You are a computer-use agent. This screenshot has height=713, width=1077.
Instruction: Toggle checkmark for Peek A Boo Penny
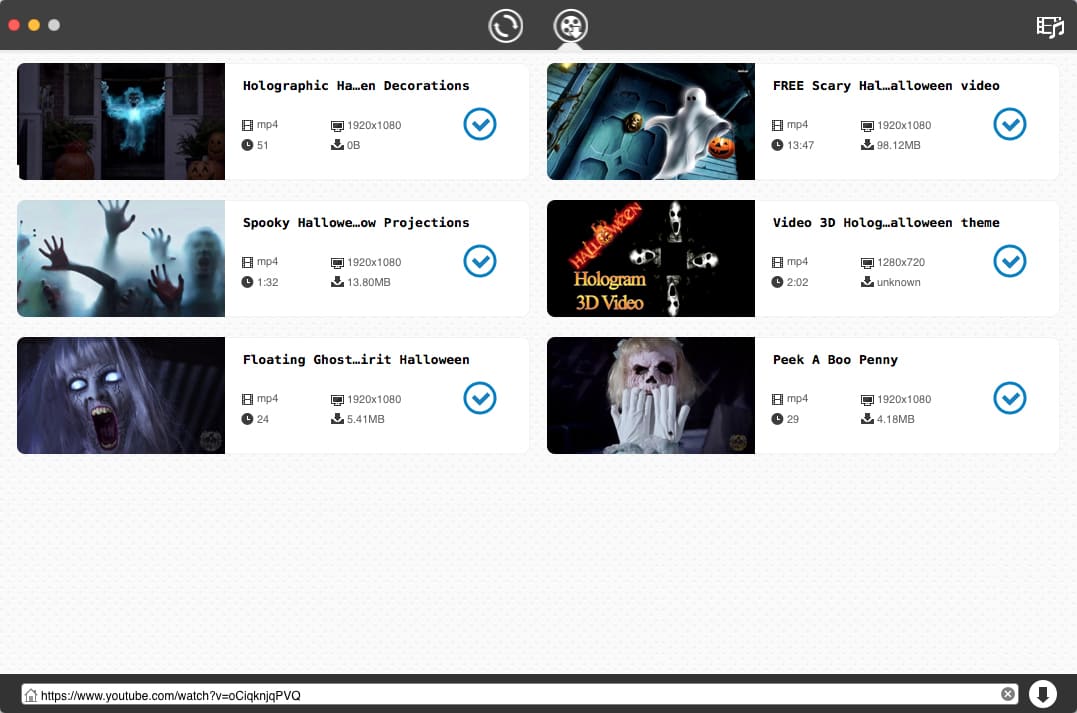[1010, 398]
